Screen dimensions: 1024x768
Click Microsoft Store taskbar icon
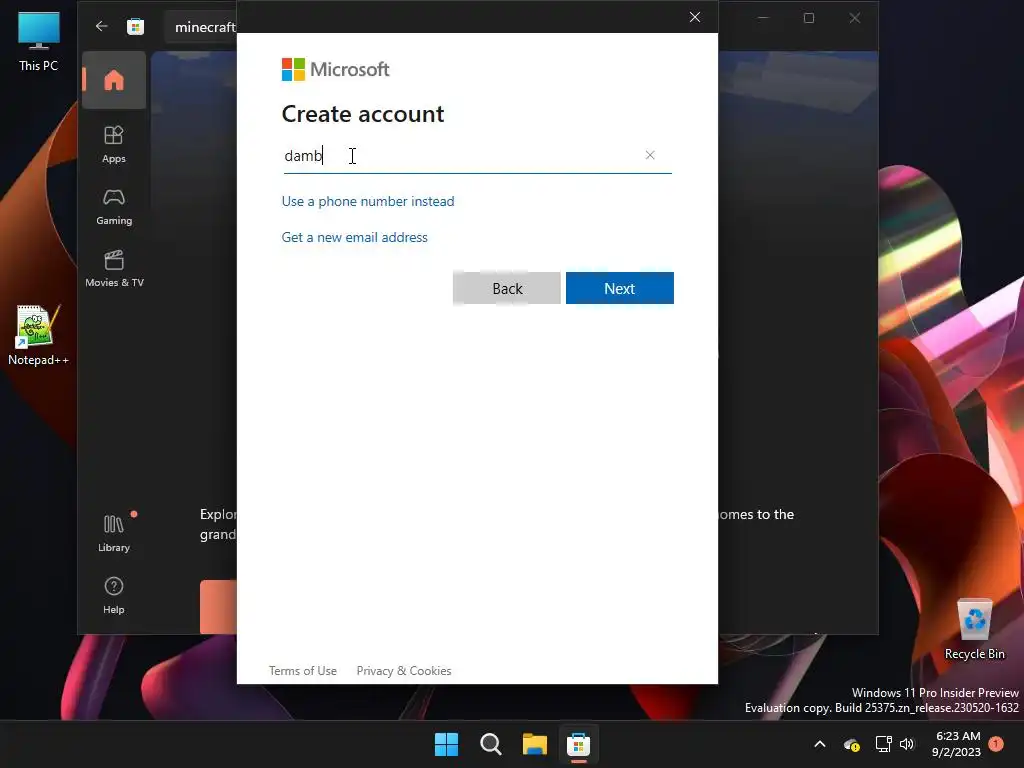click(579, 744)
